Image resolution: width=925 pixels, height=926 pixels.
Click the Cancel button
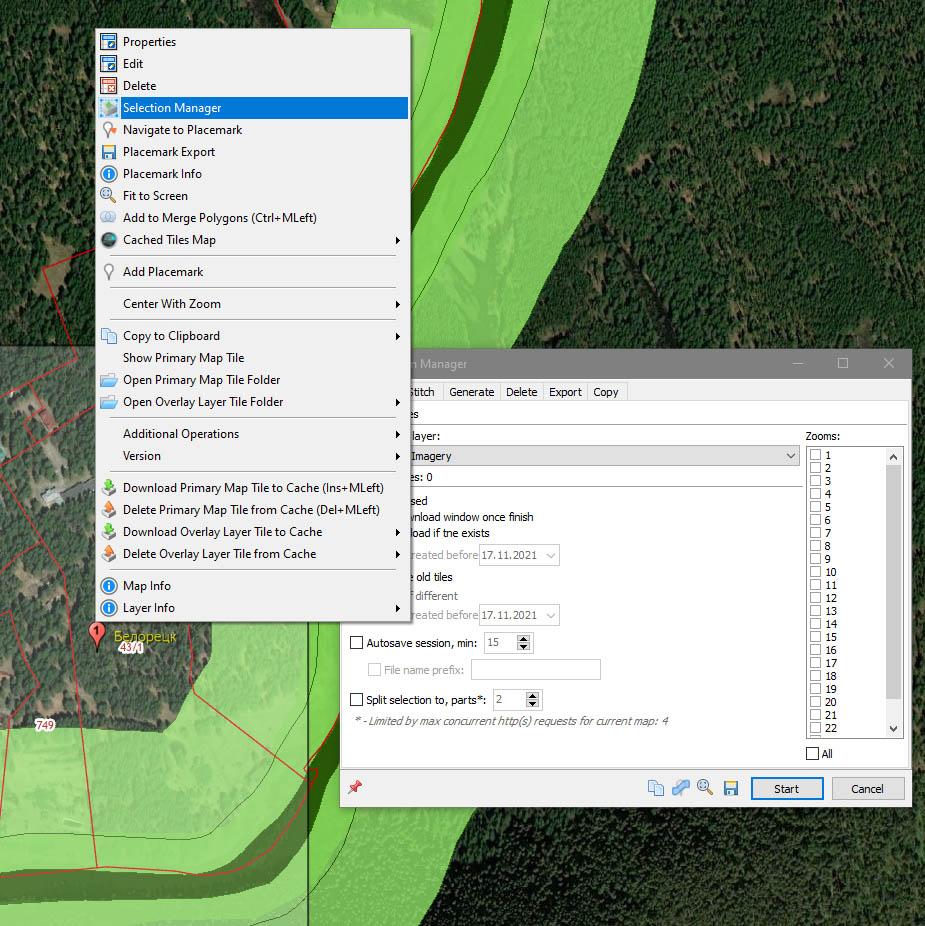(x=867, y=788)
